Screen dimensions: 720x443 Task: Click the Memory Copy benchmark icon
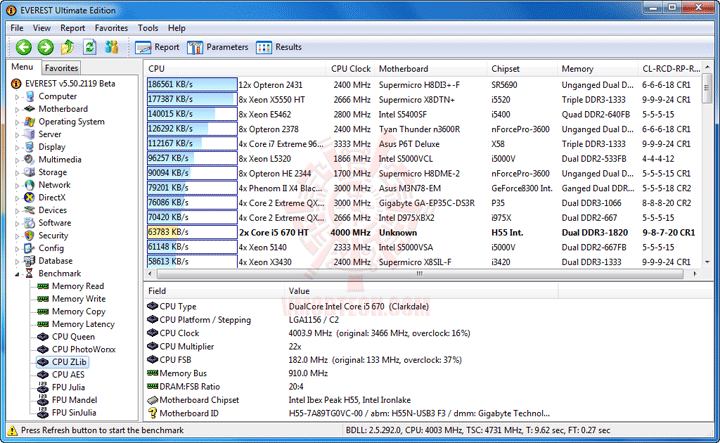point(43,311)
